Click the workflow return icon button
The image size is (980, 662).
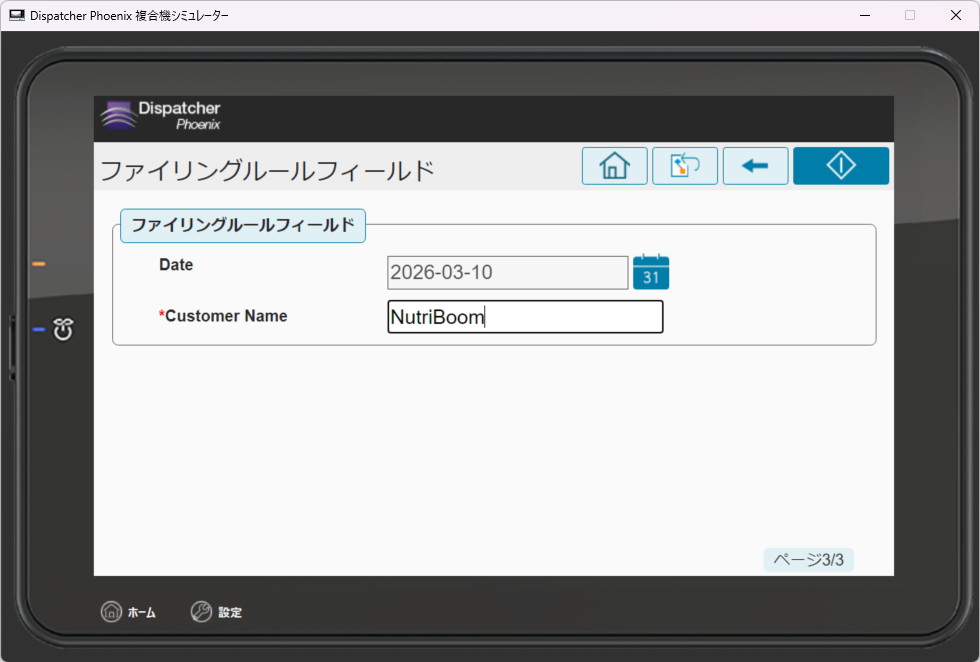pyautogui.click(x=685, y=166)
